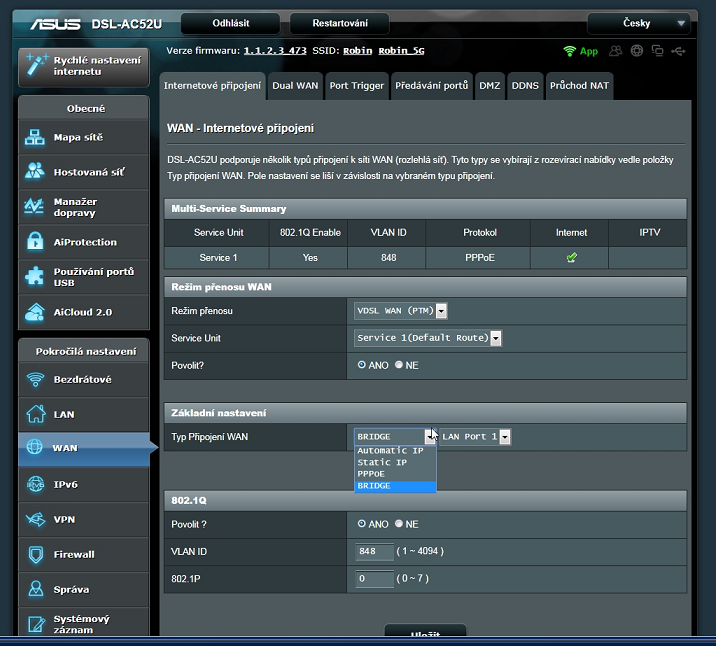Click the internet globe status icon in header
Image resolution: width=716 pixels, height=646 pixels.
[x=635, y=50]
